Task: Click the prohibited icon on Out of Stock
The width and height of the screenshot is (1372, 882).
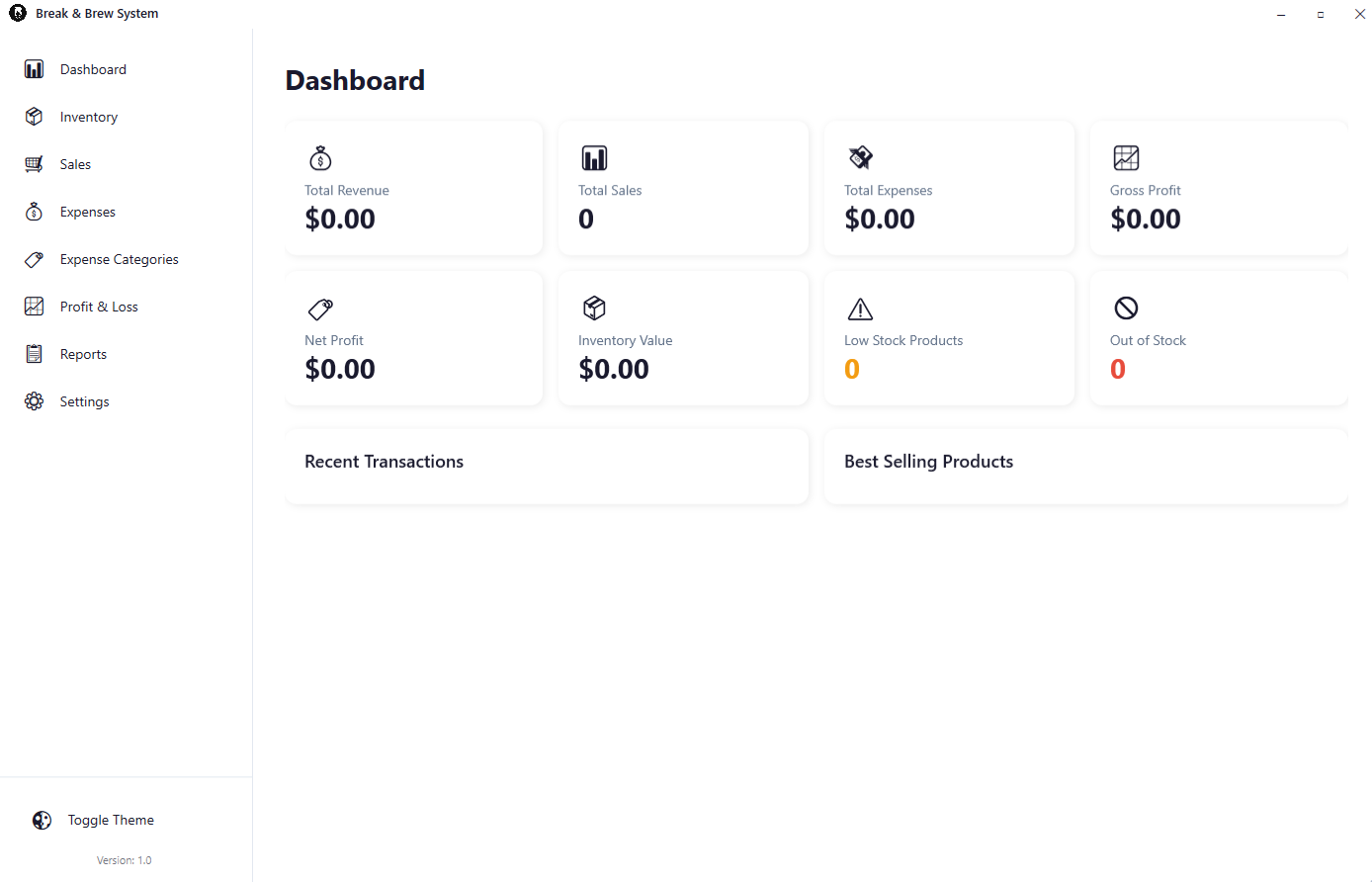Action: click(1126, 309)
